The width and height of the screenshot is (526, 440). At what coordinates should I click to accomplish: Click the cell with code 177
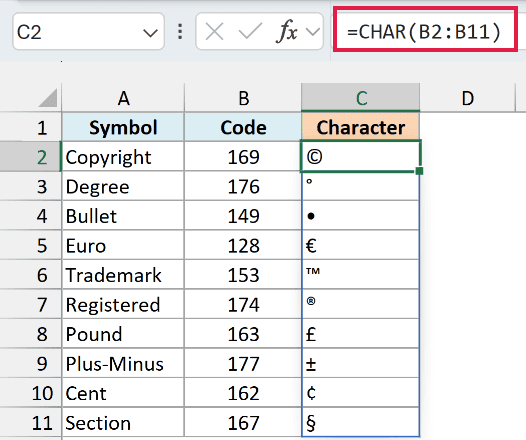click(x=243, y=364)
